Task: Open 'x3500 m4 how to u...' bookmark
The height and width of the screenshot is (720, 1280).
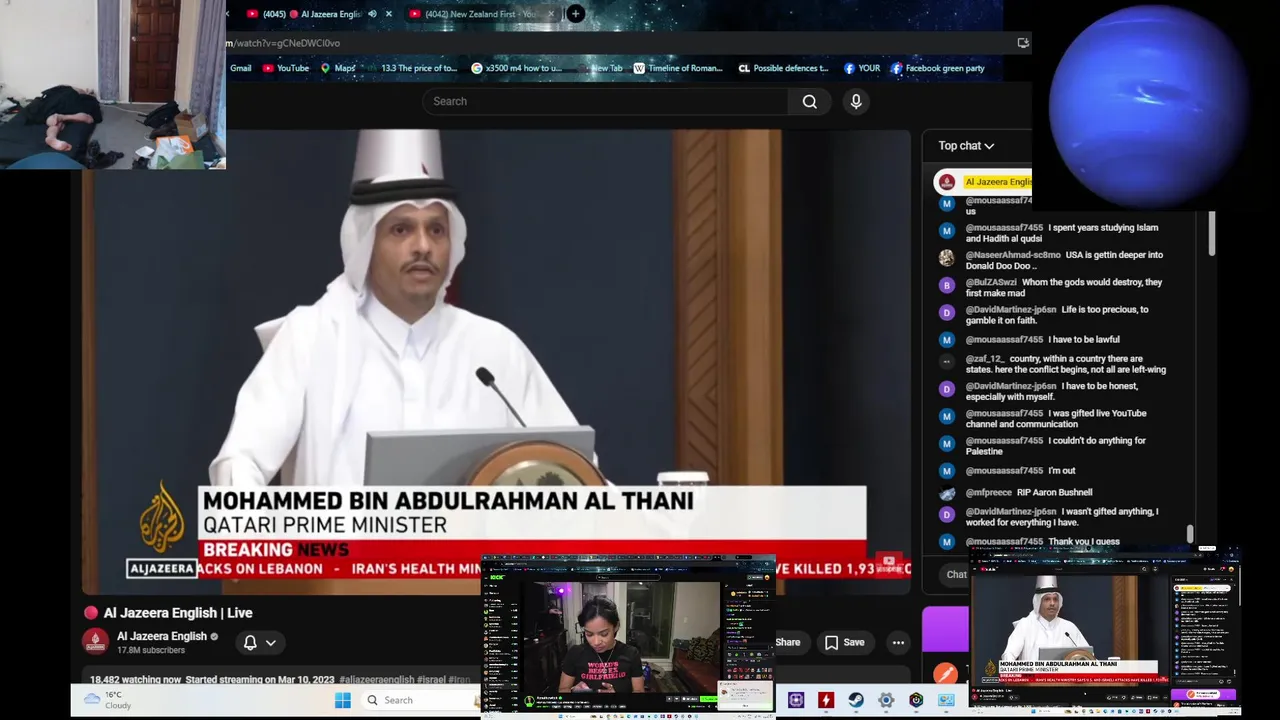Action: (x=517, y=68)
